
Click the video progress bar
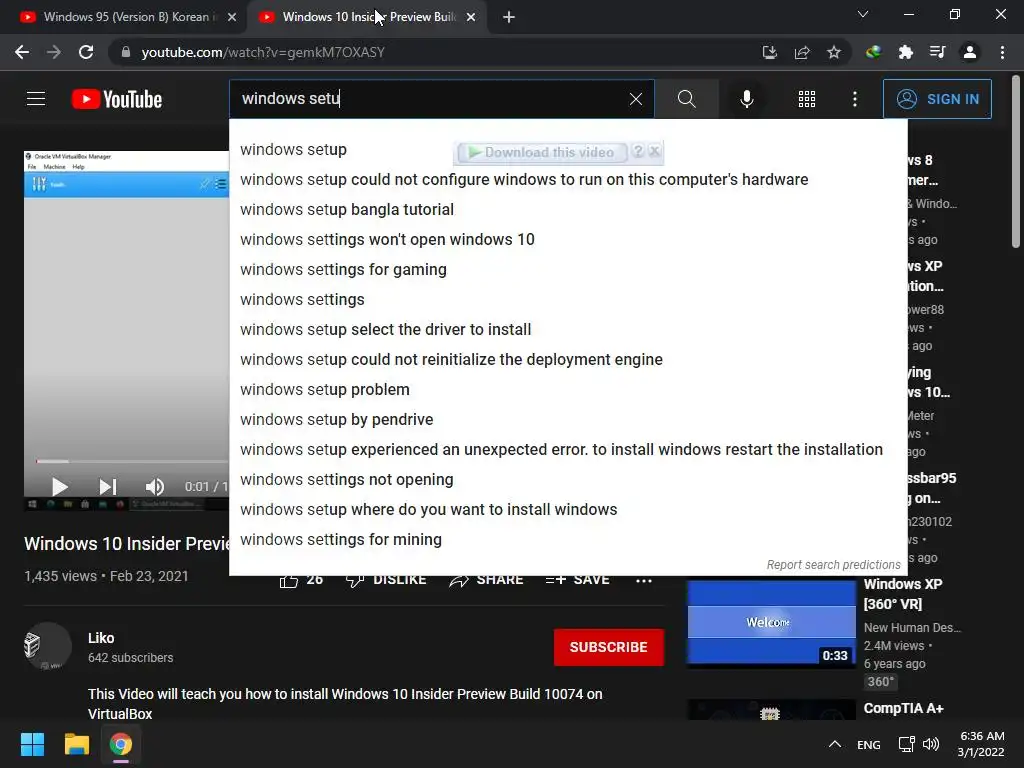pyautogui.click(x=131, y=461)
